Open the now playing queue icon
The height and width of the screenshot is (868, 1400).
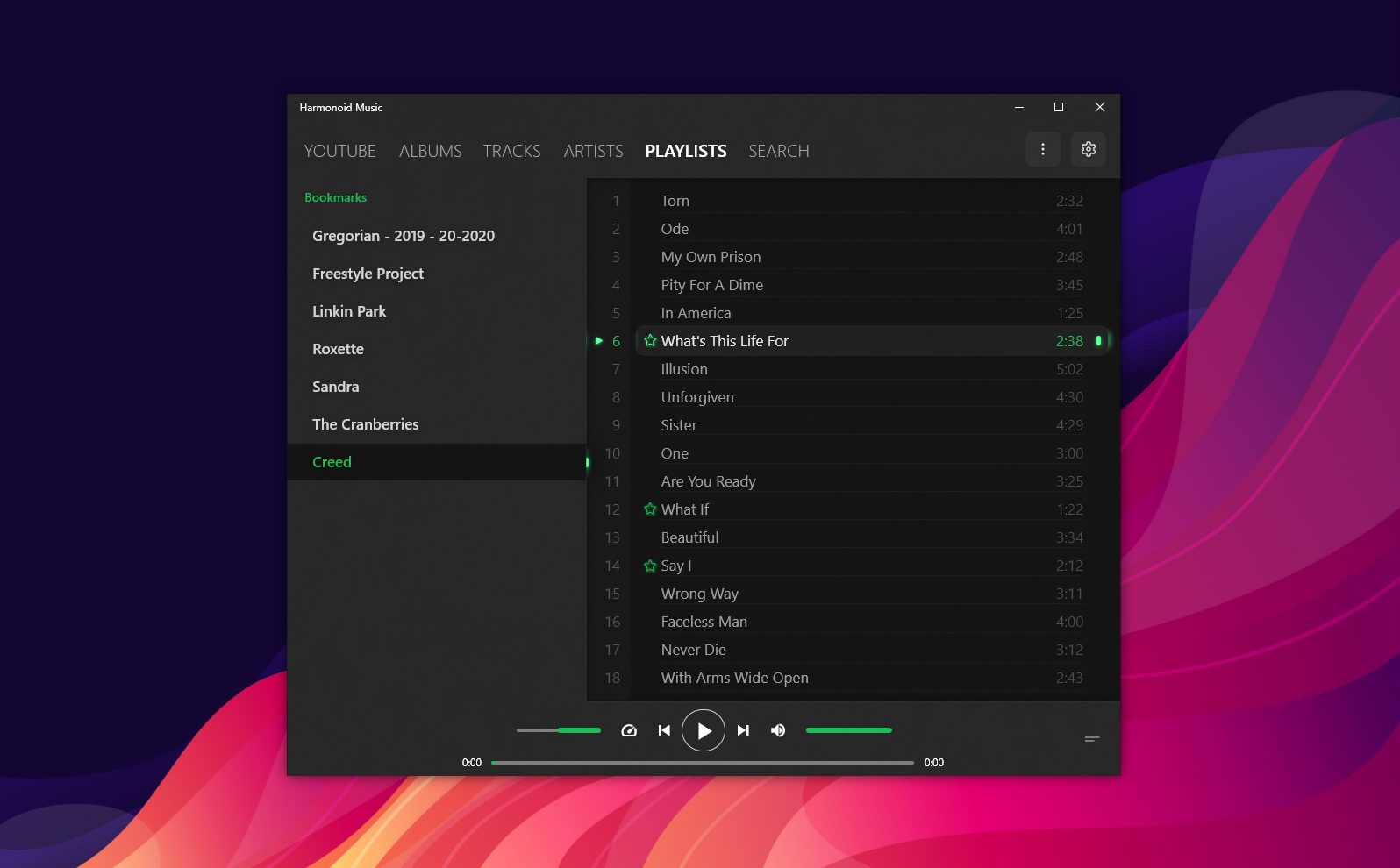tap(1092, 739)
